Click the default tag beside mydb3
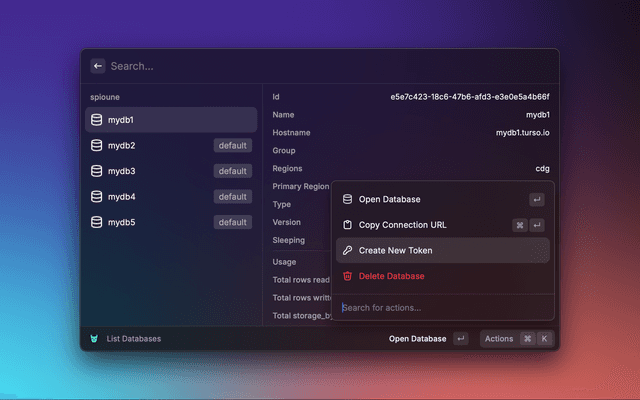Viewport: 640px width, 400px height. [232, 171]
